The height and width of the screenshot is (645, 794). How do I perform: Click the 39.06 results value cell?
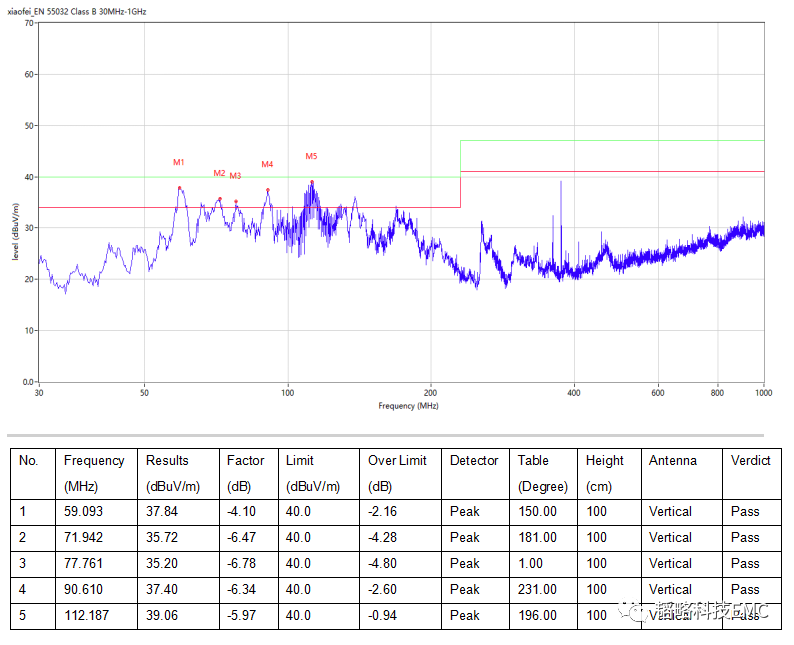(162, 615)
